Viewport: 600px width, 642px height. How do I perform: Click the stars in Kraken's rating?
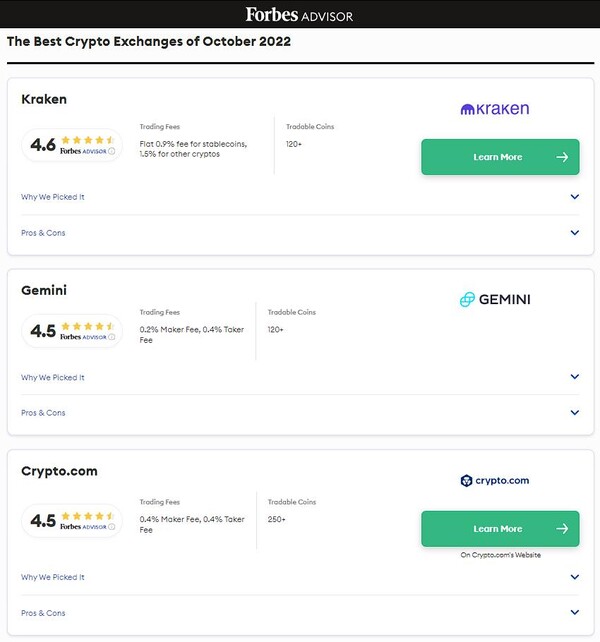coord(88,141)
